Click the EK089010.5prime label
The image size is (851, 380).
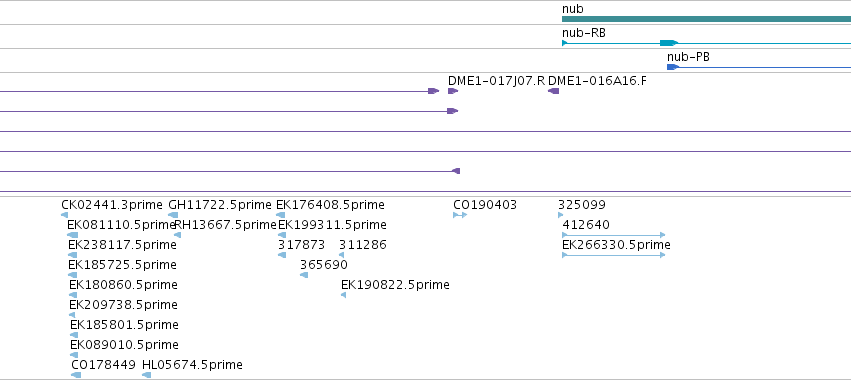tap(125, 345)
